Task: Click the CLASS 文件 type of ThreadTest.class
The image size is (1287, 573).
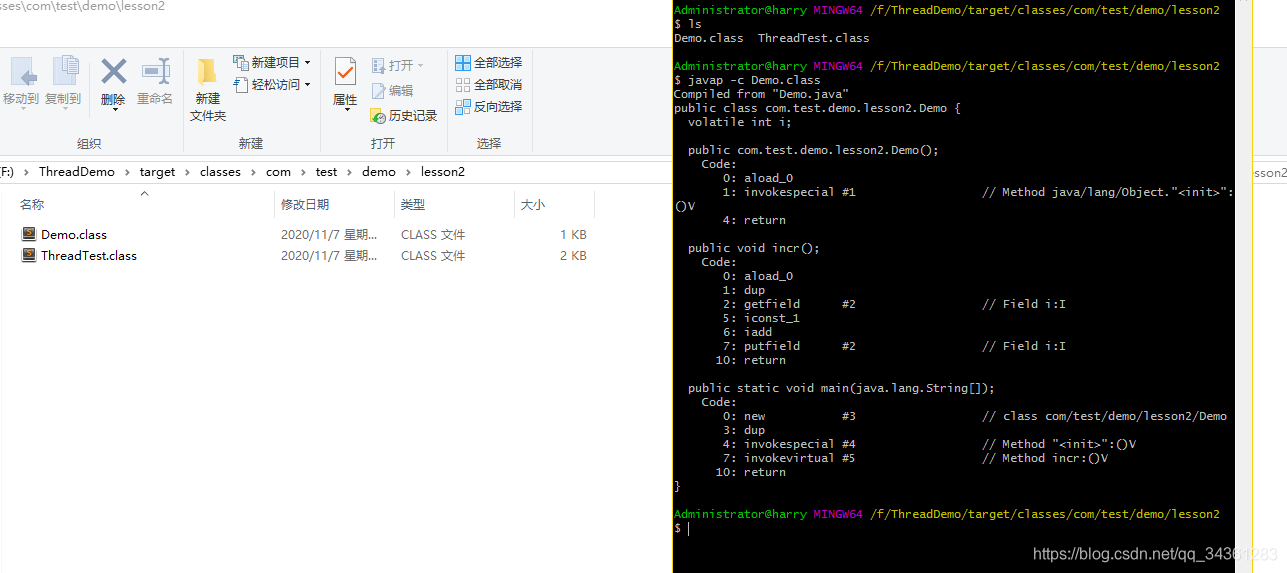Action: coord(433,255)
